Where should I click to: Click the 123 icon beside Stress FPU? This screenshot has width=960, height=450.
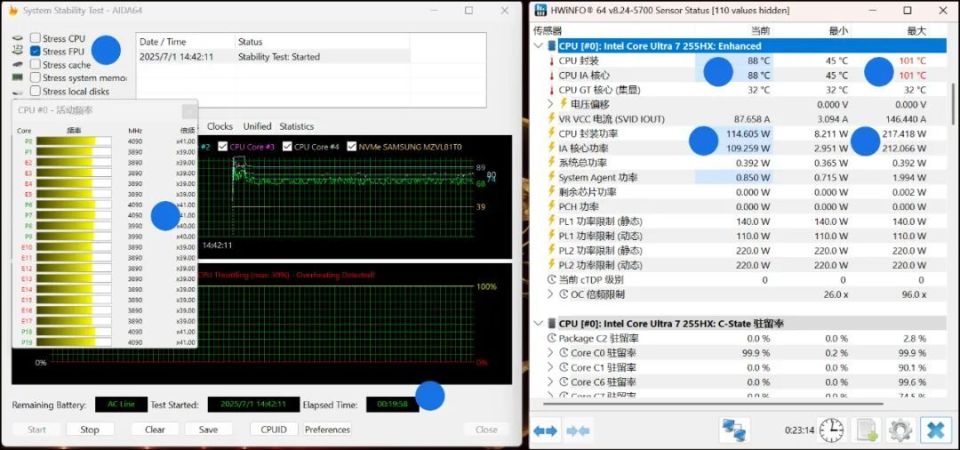18,51
